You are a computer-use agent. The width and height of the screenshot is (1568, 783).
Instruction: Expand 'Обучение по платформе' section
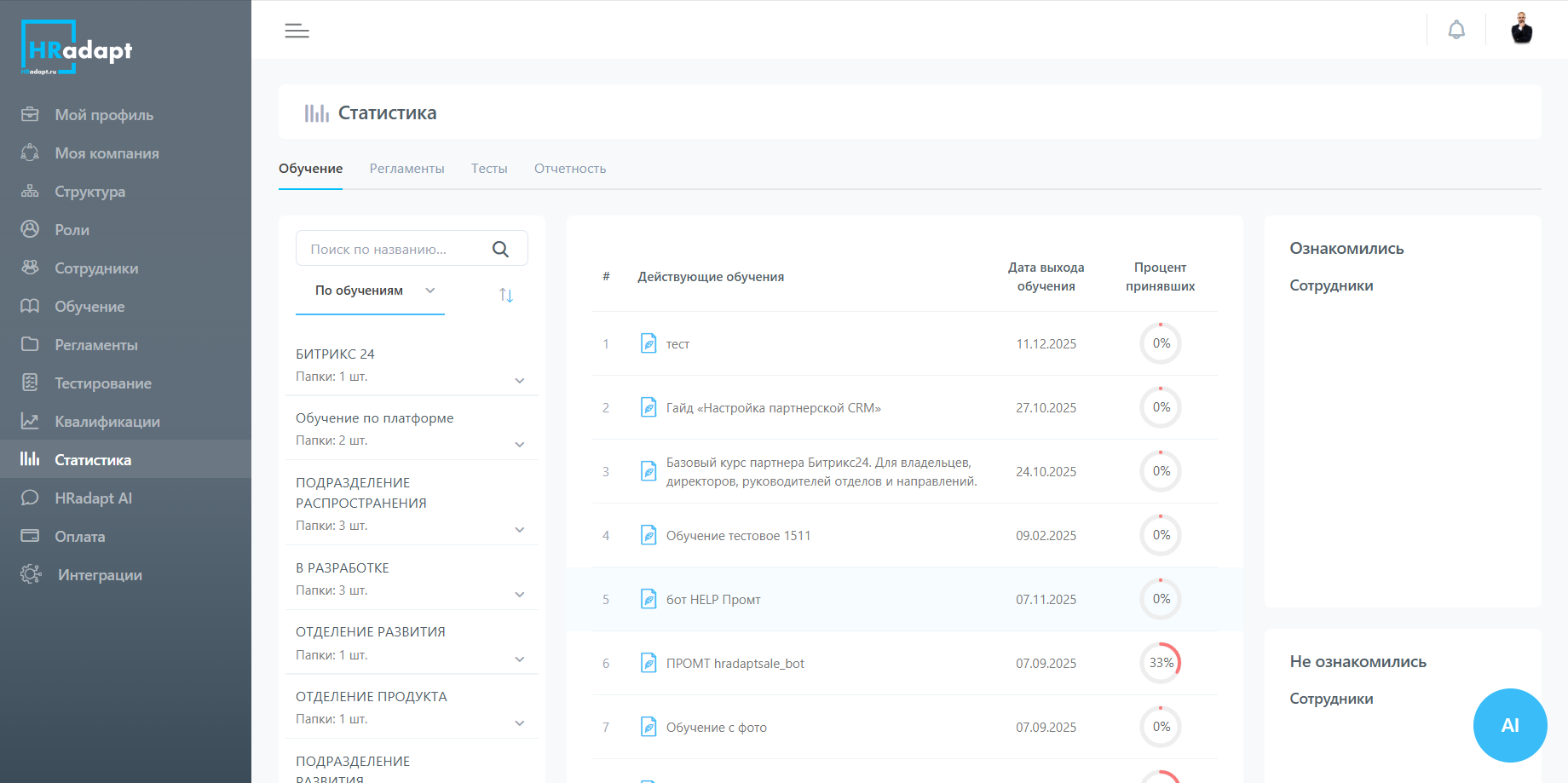pos(519,444)
